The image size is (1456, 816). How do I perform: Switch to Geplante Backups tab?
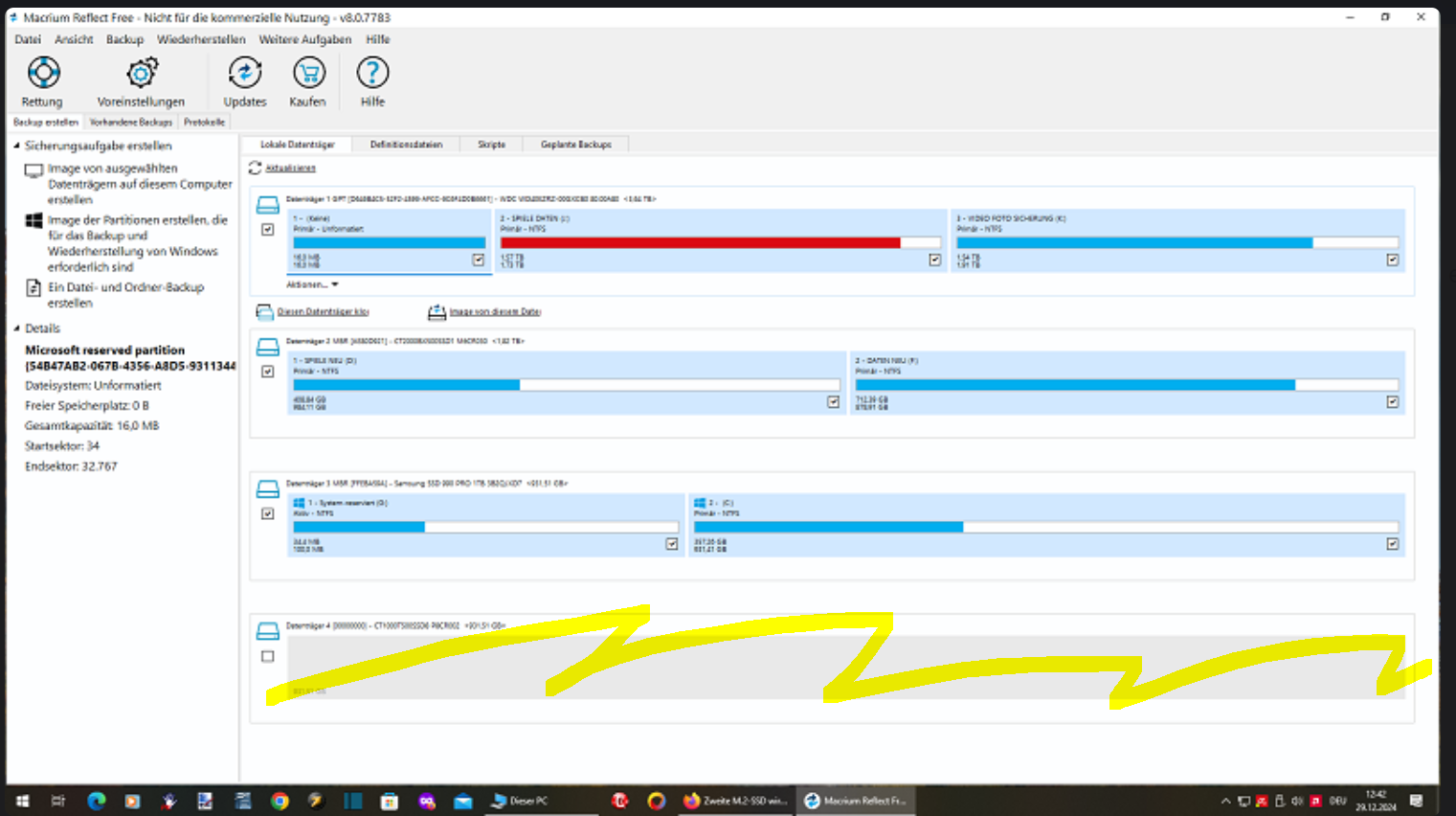[x=576, y=145]
